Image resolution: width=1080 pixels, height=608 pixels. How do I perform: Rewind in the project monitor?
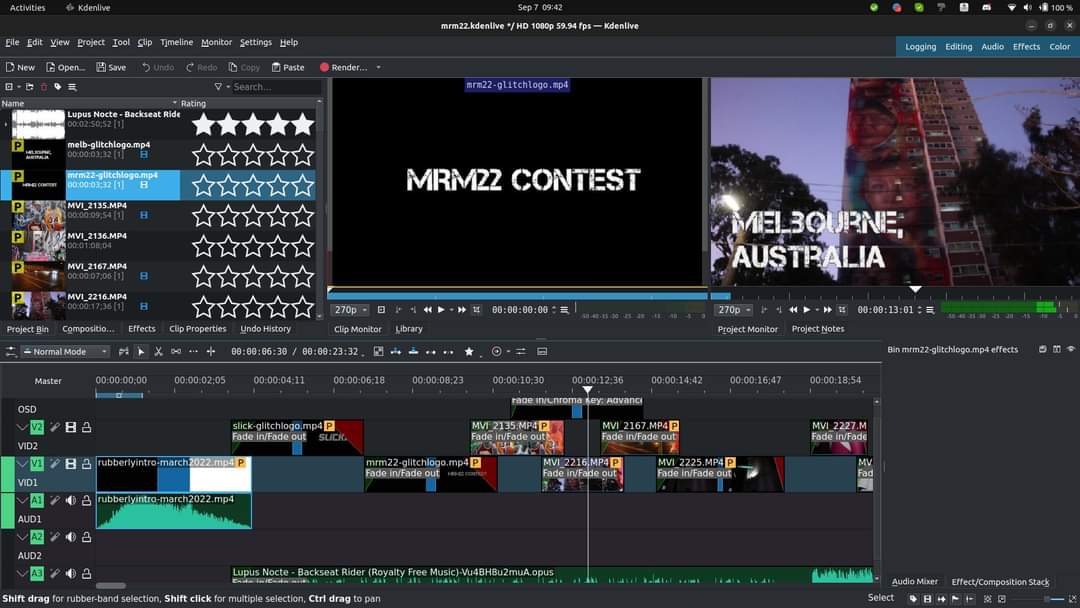[793, 310]
